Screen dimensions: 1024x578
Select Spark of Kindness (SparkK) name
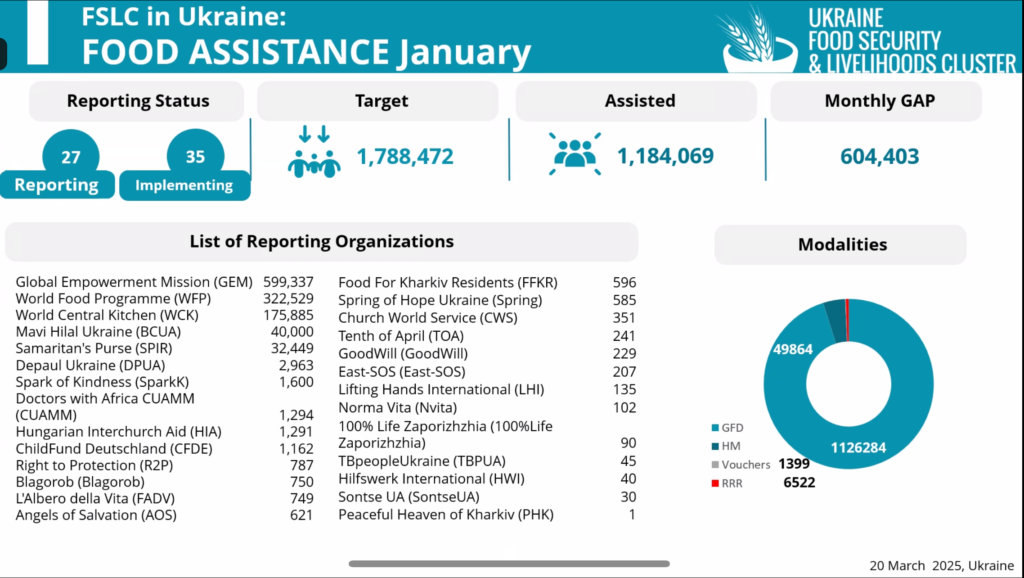coord(102,382)
